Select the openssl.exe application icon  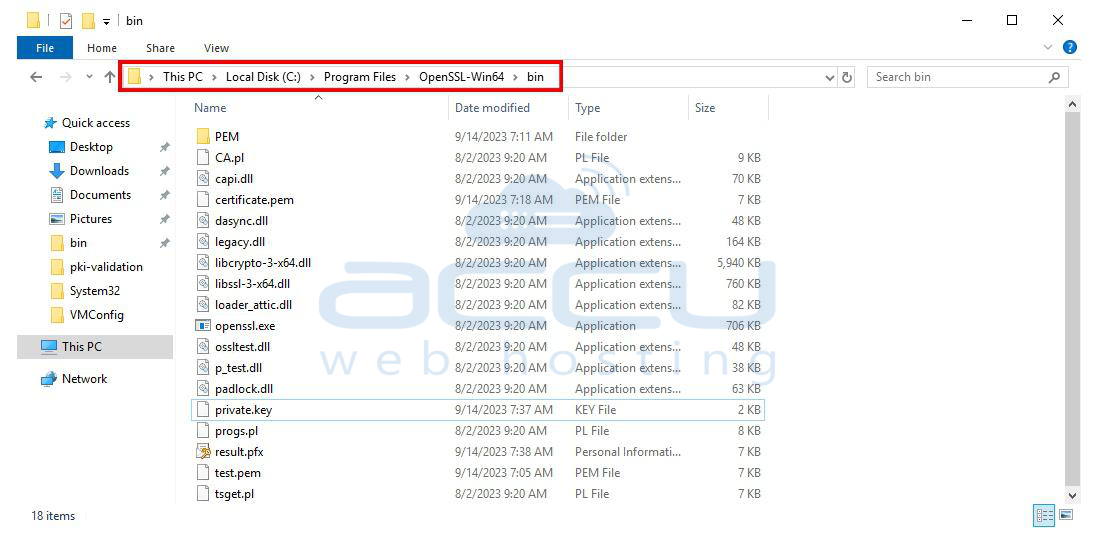point(203,326)
